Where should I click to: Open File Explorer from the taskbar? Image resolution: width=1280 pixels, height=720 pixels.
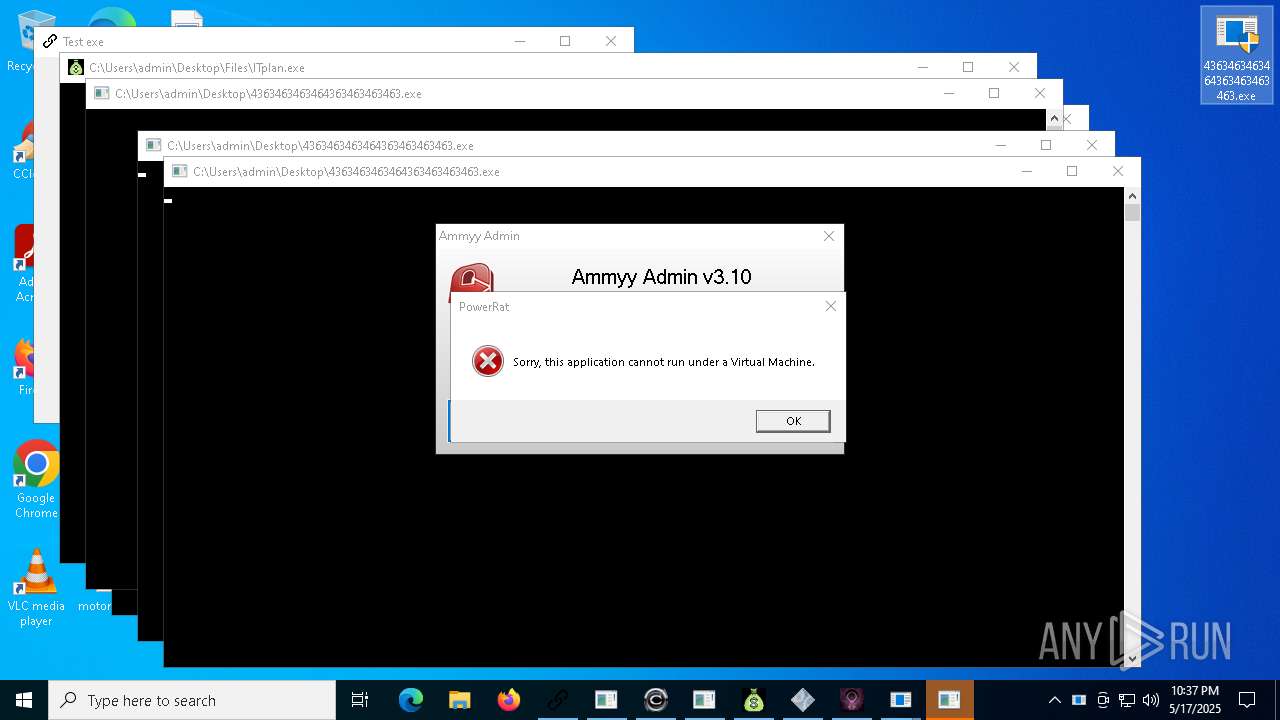(x=460, y=700)
